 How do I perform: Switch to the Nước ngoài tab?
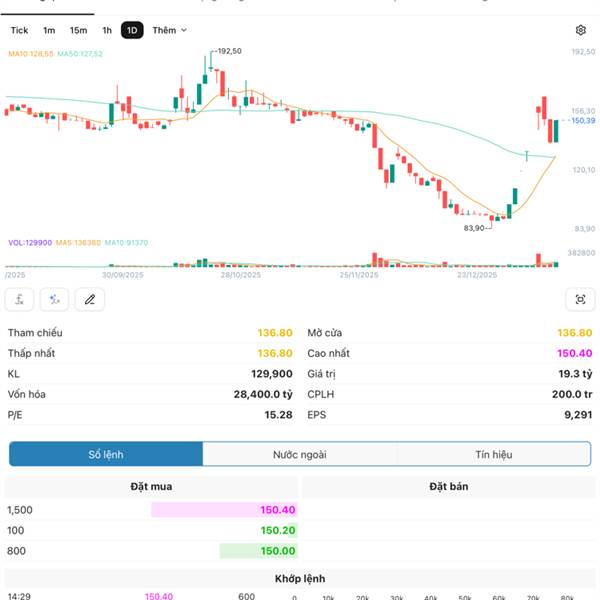(x=300, y=454)
